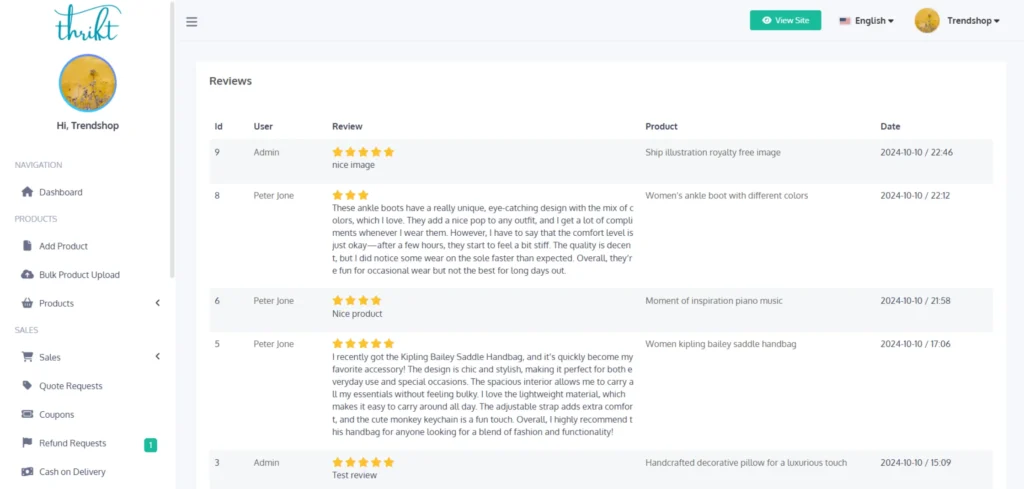Expand the Products submenu chevron
Screen dimensions: 1024x489
(x=157, y=303)
